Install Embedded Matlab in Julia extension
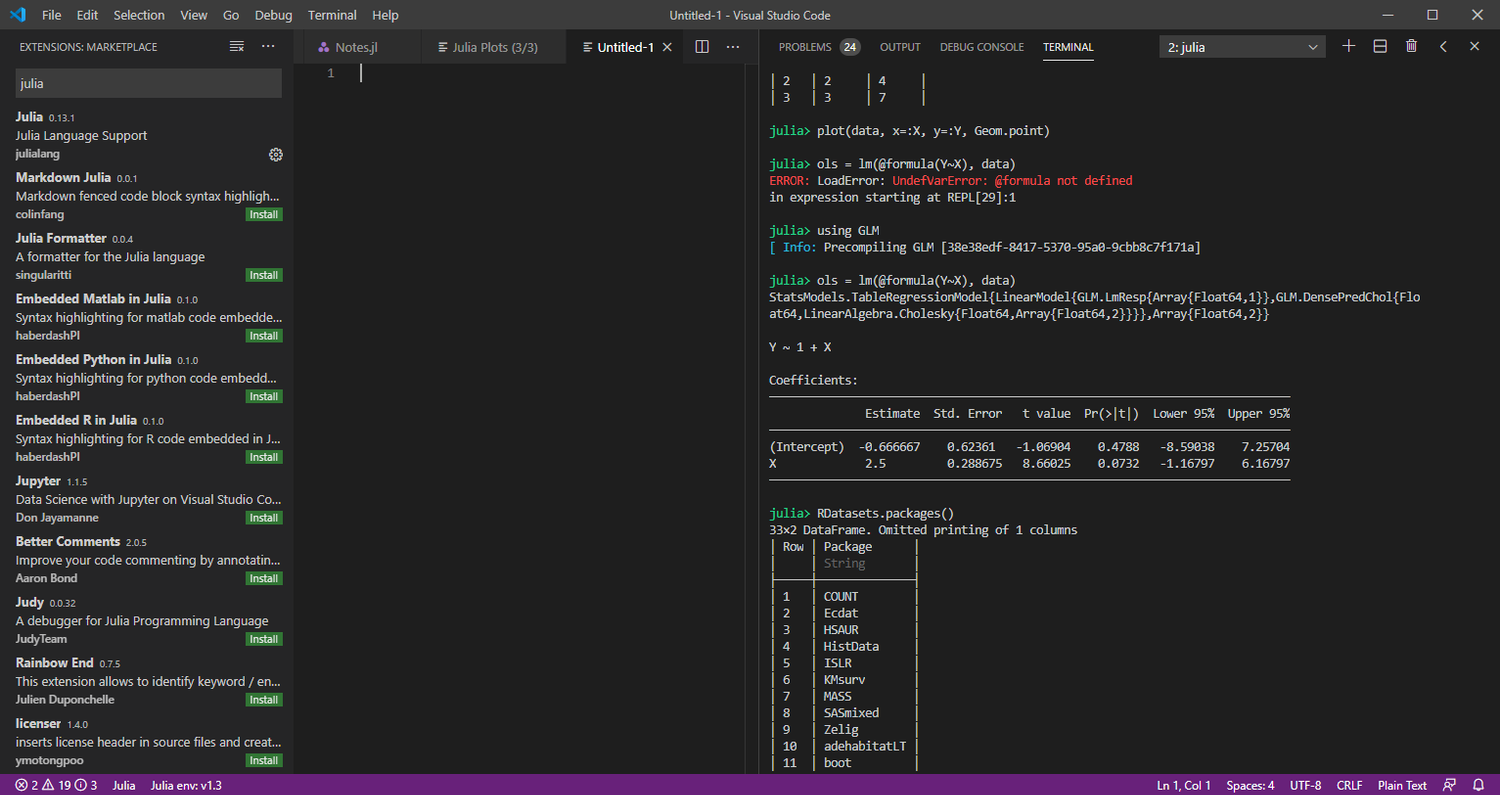This screenshot has height=795, width=1500. click(264, 336)
